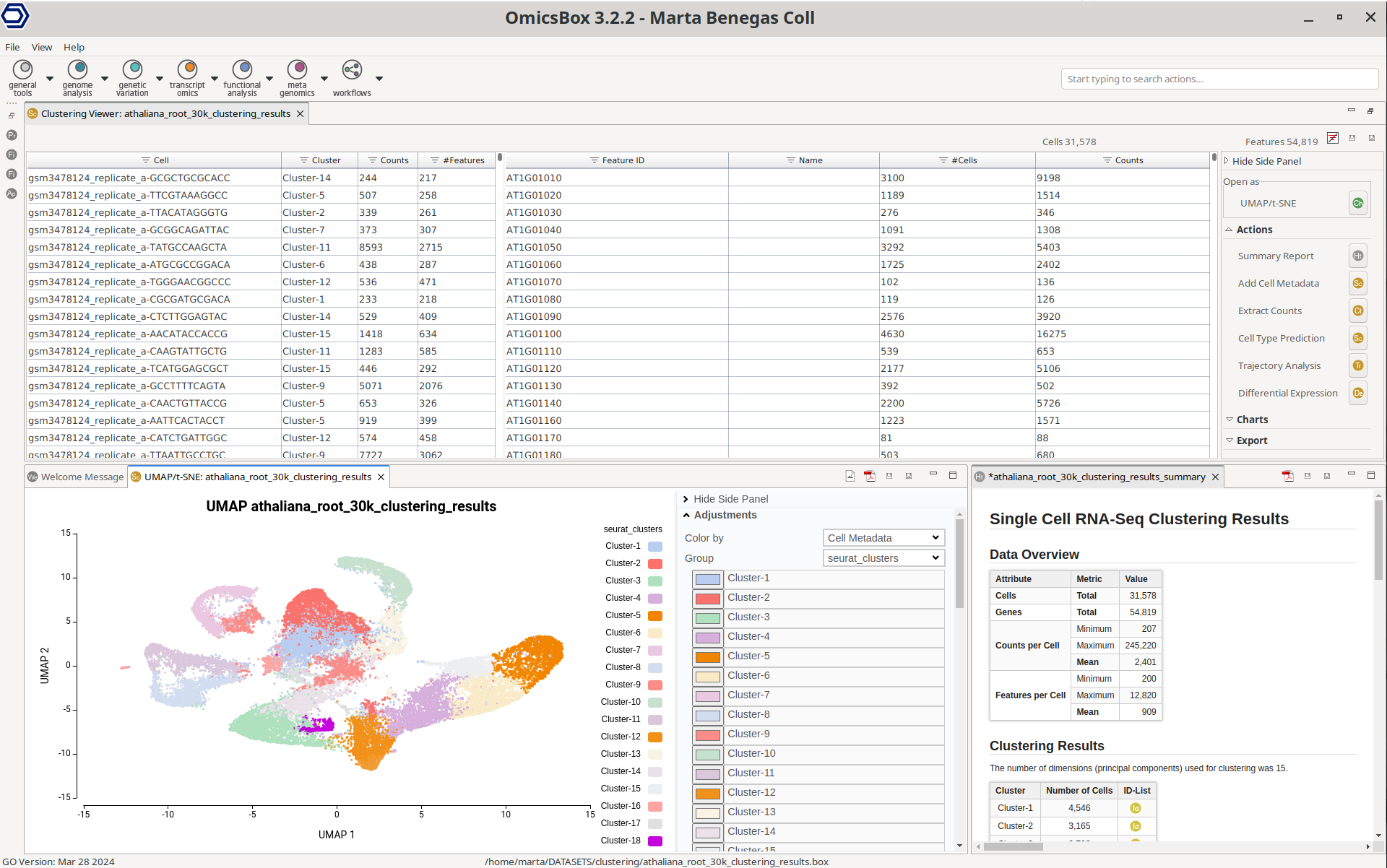Image resolution: width=1387 pixels, height=868 pixels.
Task: Click the Cluster-1 ID-List icon
Action: coord(1135,808)
